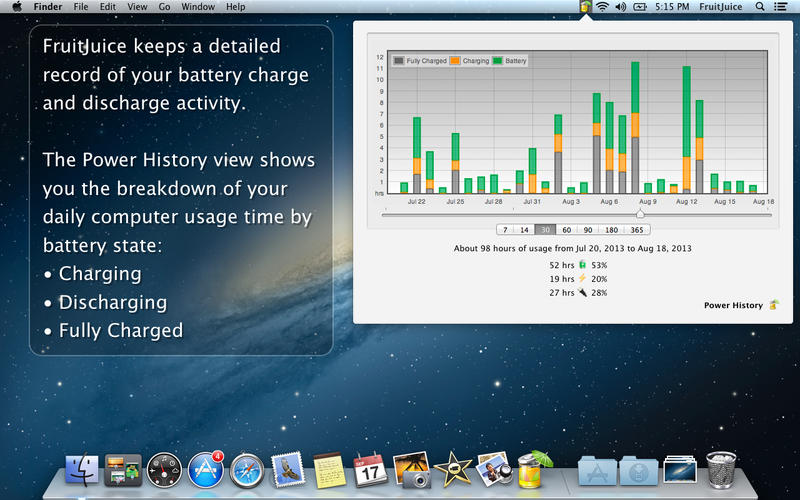Click the lightning bolt icon beside 19 hrs

(583, 279)
